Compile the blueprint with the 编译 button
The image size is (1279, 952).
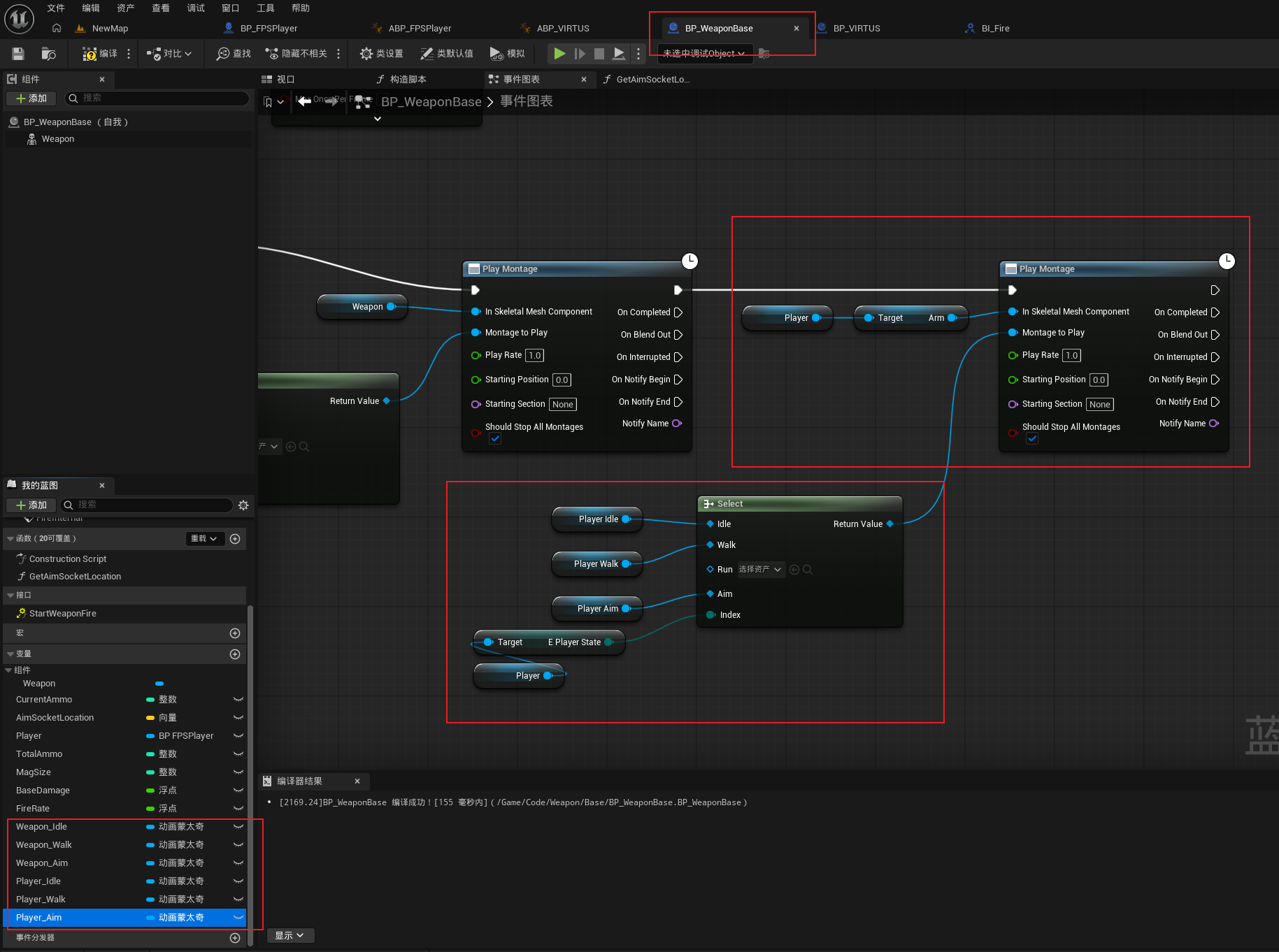point(100,54)
